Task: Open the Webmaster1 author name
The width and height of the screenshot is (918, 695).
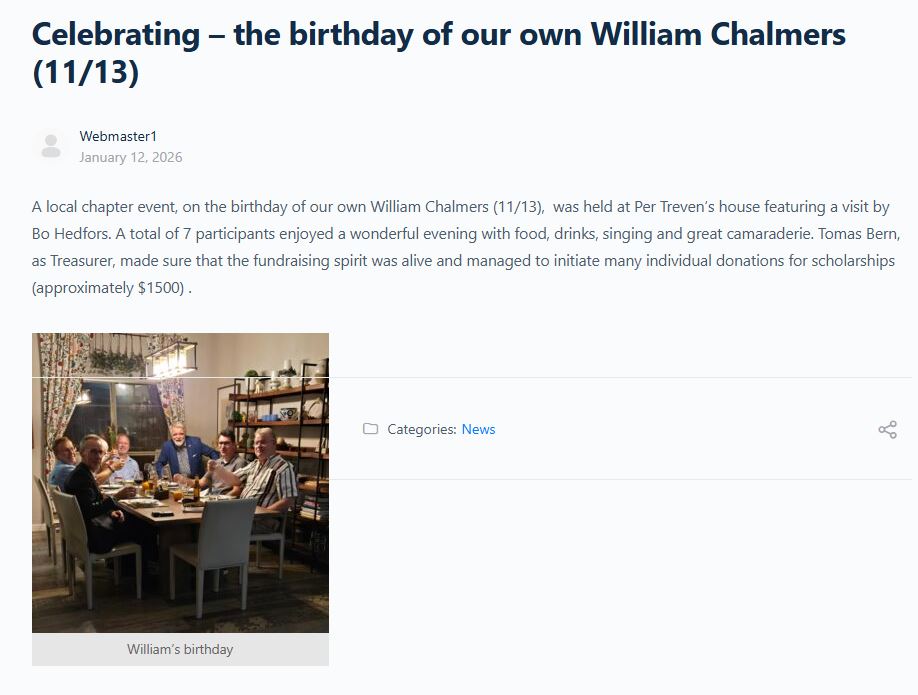Action: (x=118, y=136)
